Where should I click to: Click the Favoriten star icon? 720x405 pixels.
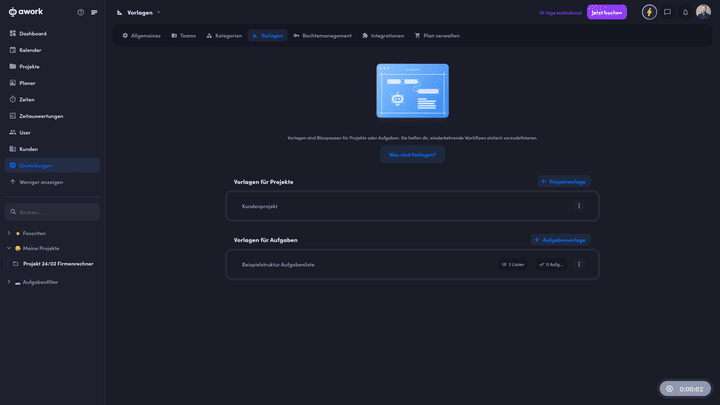tap(18, 234)
